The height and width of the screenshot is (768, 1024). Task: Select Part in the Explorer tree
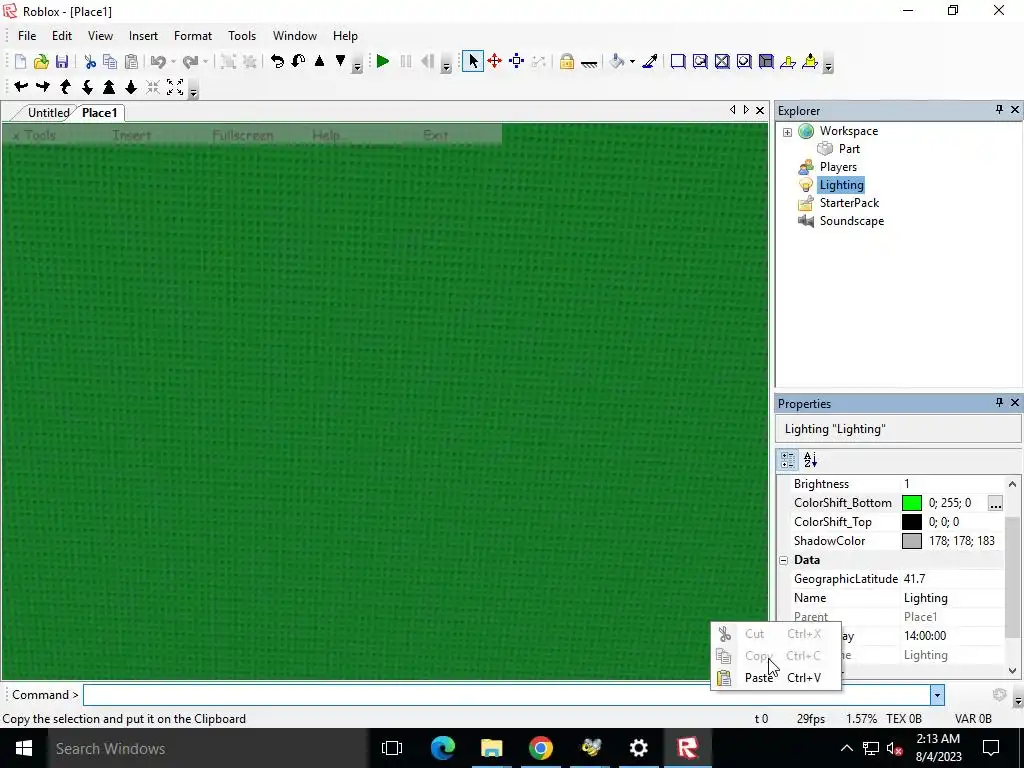tap(849, 149)
